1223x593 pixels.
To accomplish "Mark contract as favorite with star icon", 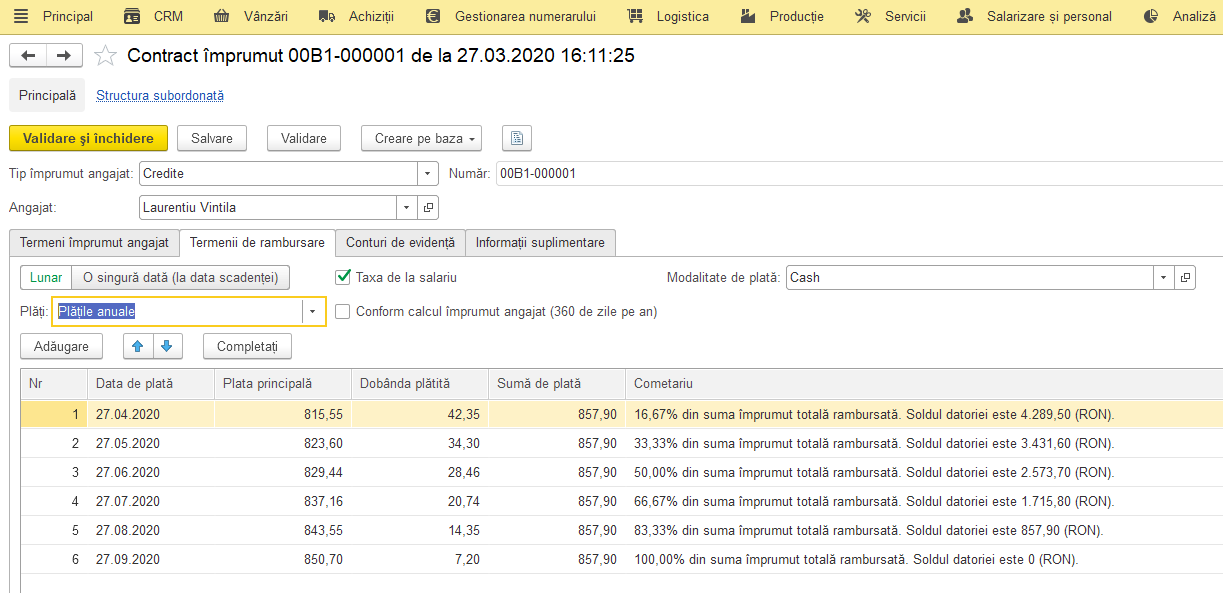I will (x=105, y=56).
